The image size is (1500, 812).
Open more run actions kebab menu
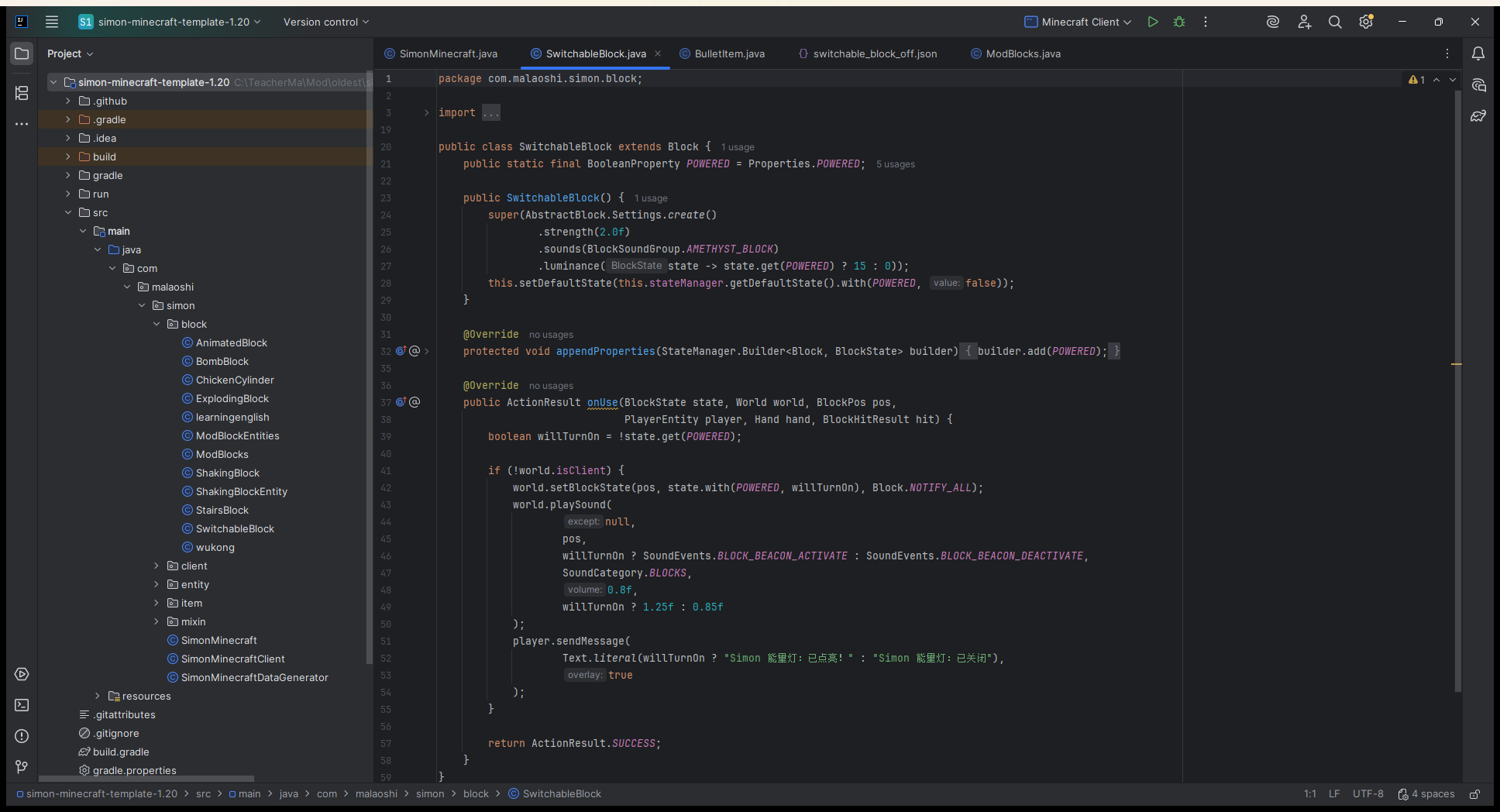pos(1206,22)
